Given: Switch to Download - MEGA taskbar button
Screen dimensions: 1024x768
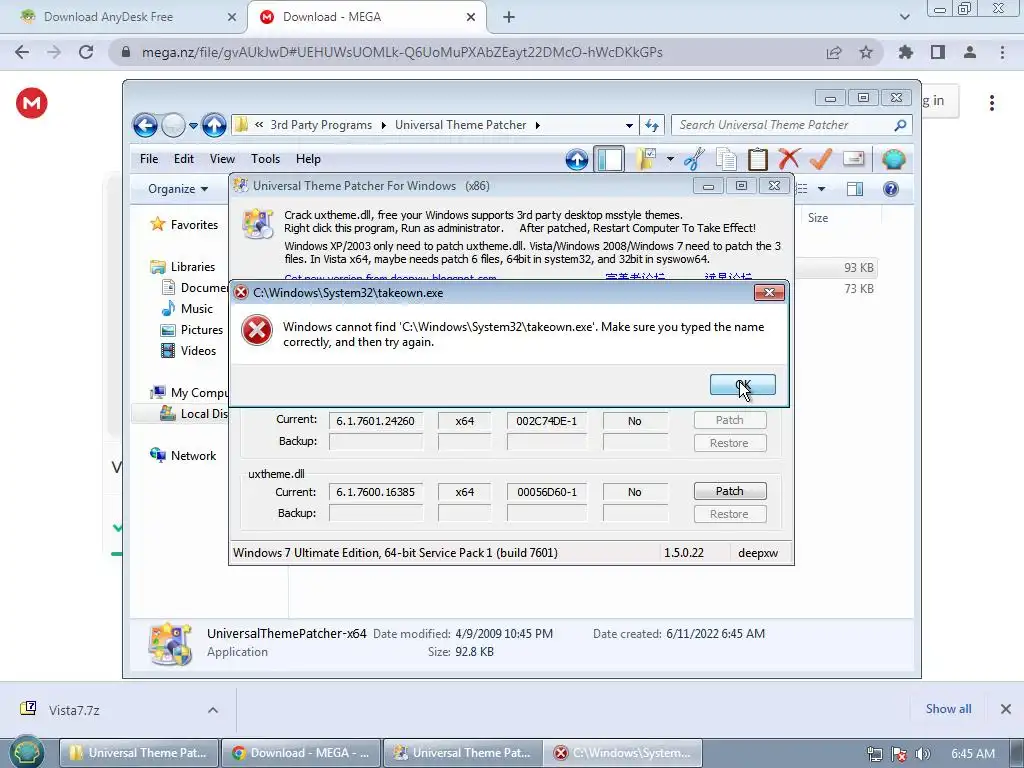Looking at the screenshot, I should pos(302,753).
